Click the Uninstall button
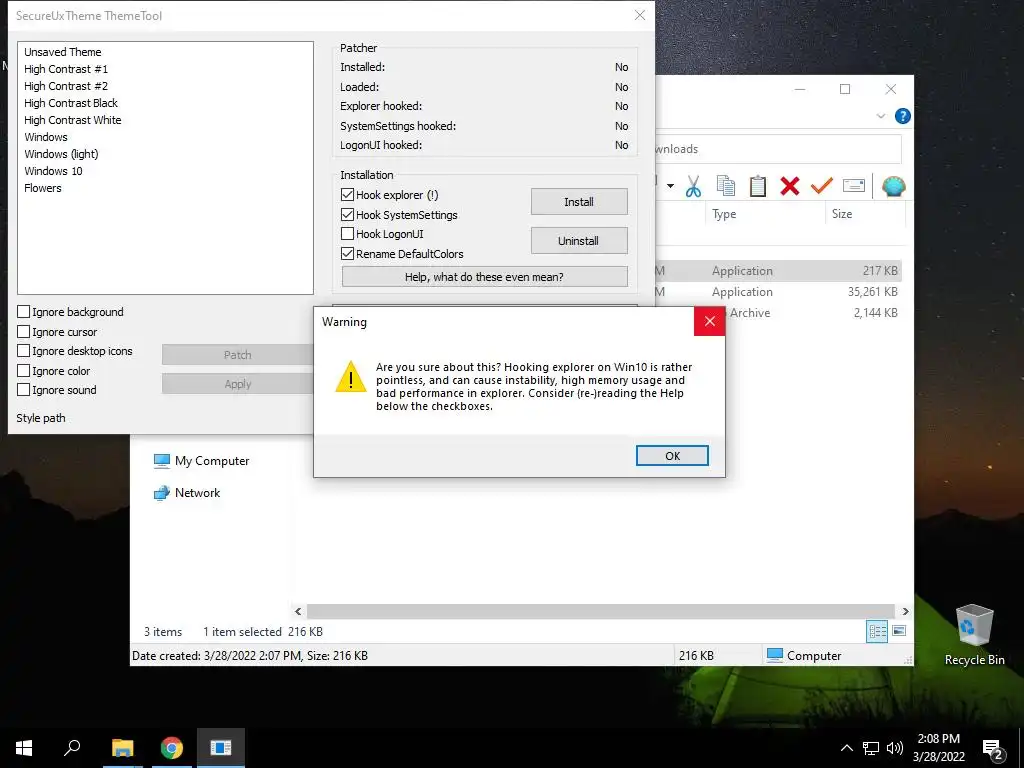Screen dimensions: 1024x768 click(x=579, y=240)
